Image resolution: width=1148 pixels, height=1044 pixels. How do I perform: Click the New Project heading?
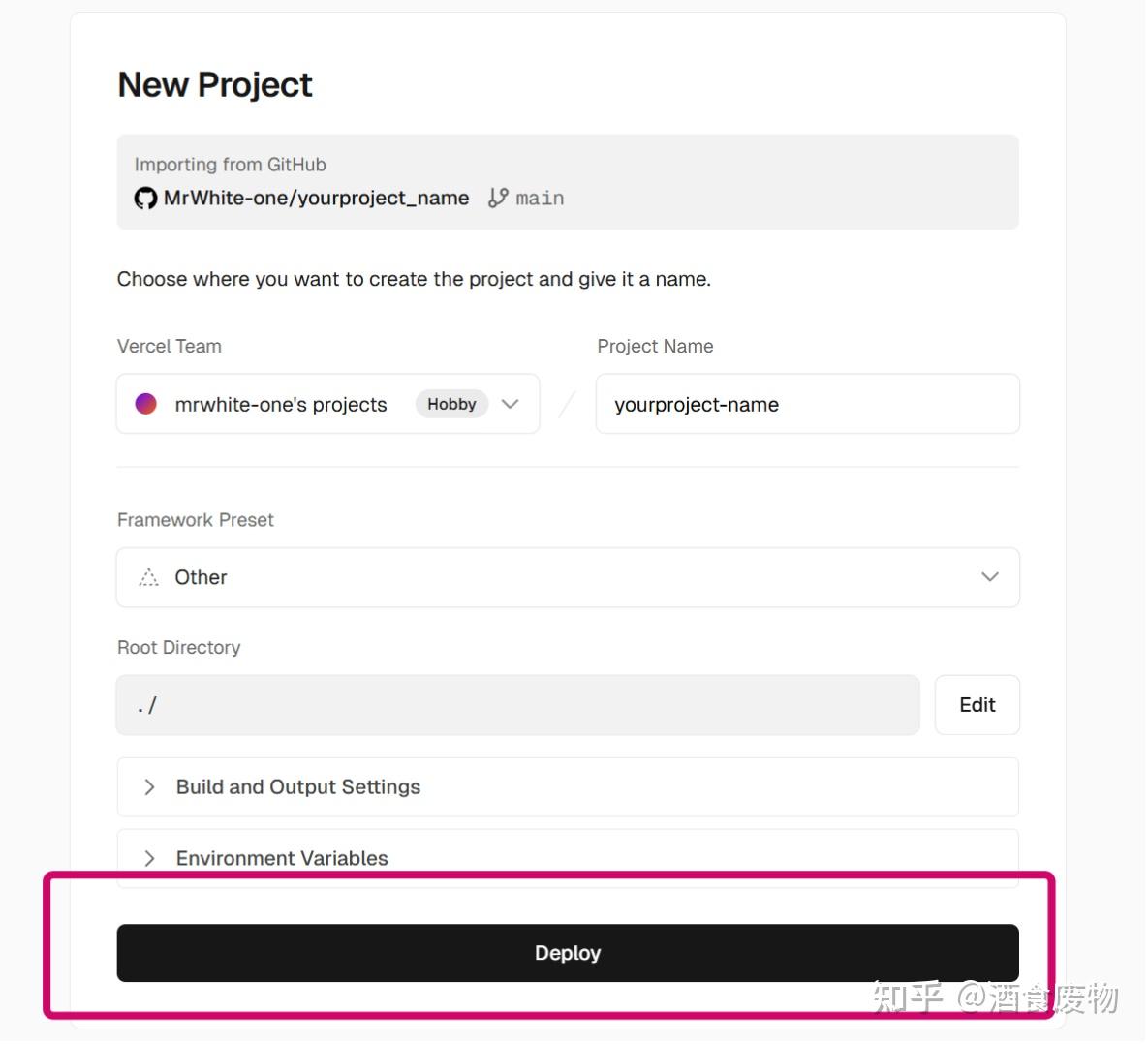click(214, 85)
